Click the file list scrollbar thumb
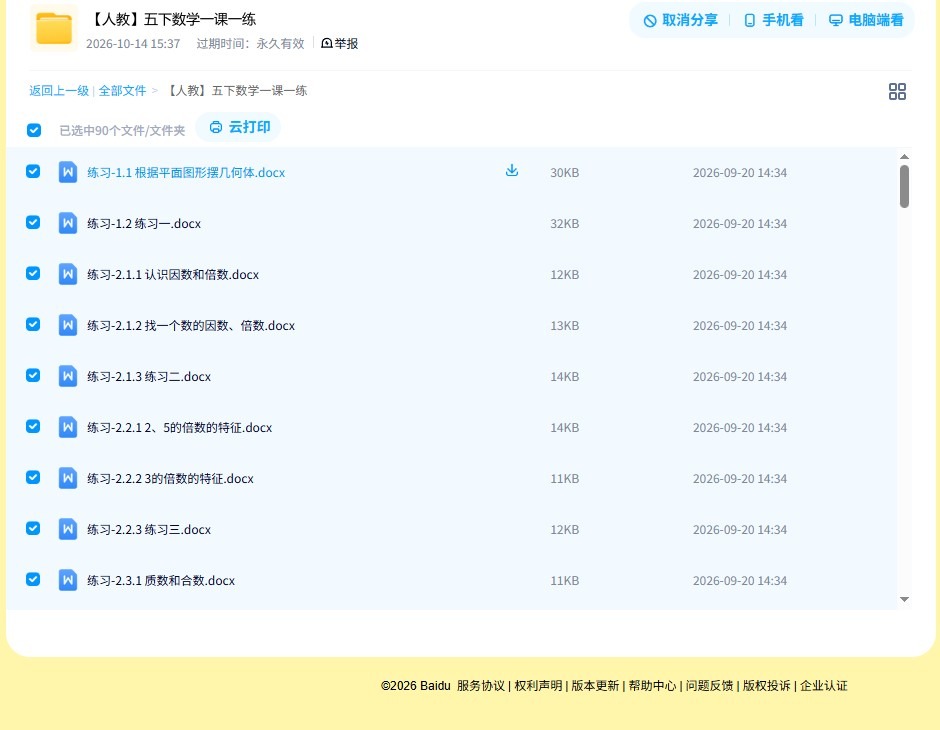Image resolution: width=940 pixels, height=730 pixels. pyautogui.click(x=904, y=186)
